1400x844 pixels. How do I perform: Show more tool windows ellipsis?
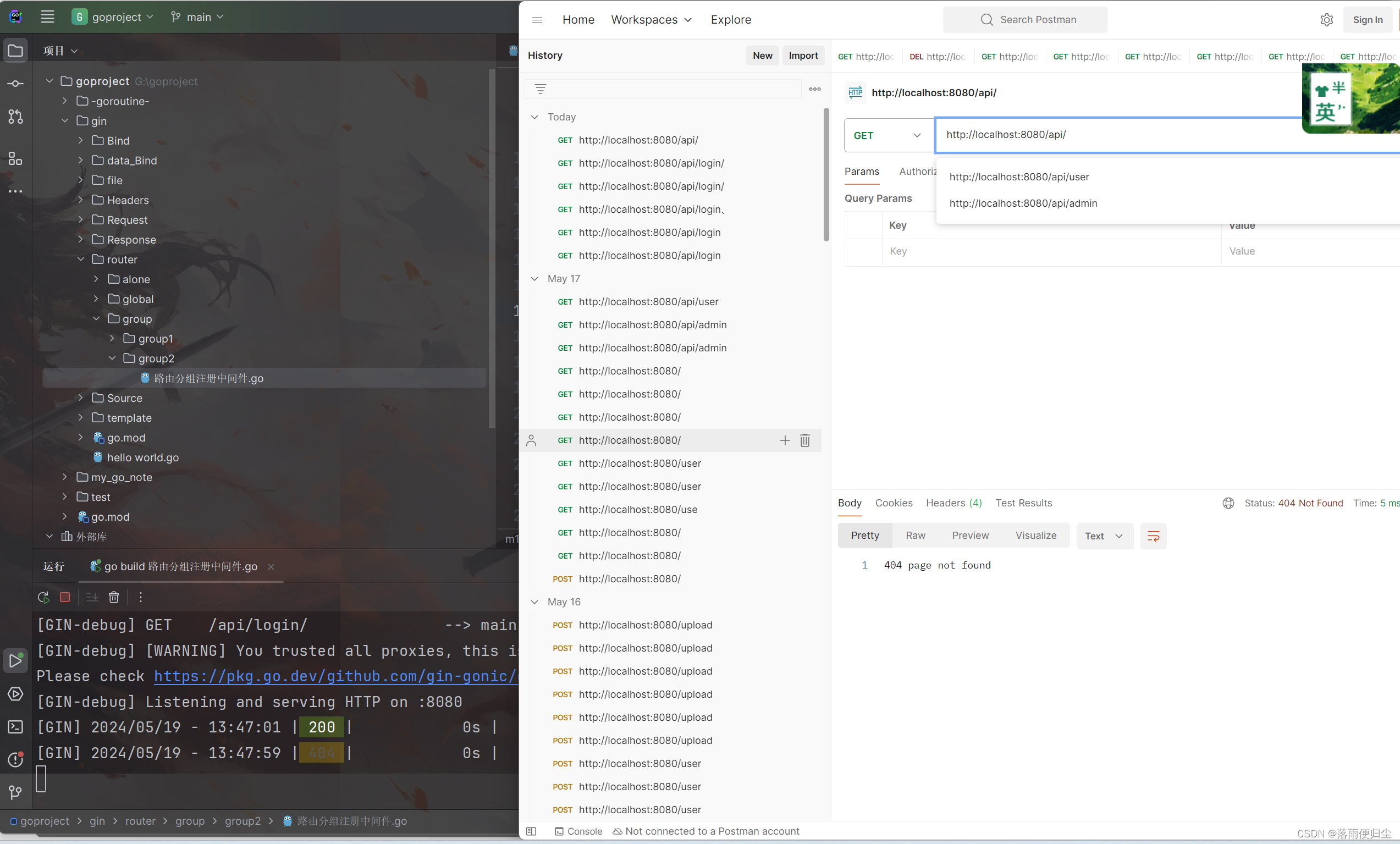[15, 191]
